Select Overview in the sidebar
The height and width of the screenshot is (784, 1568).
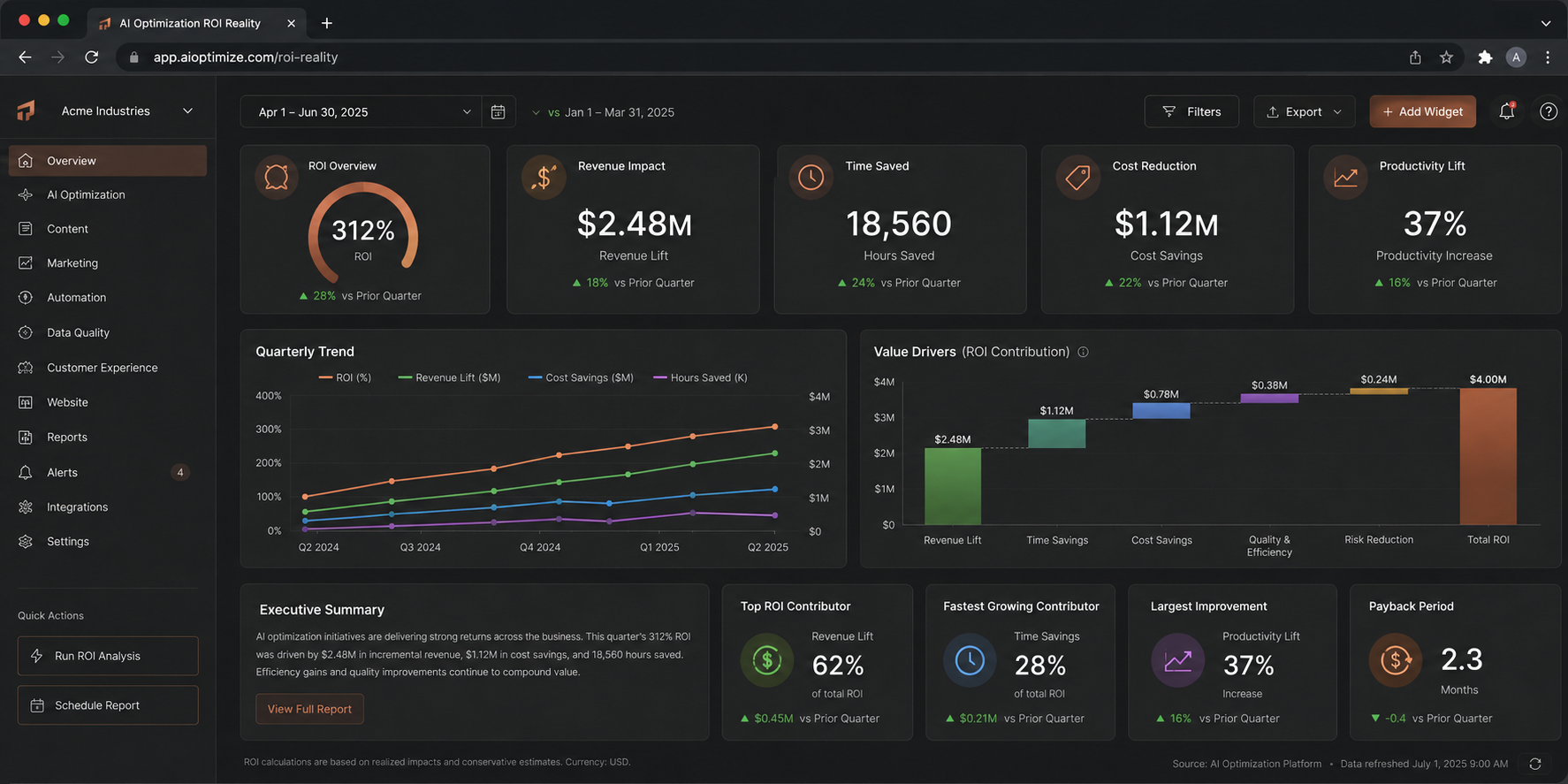pos(108,161)
